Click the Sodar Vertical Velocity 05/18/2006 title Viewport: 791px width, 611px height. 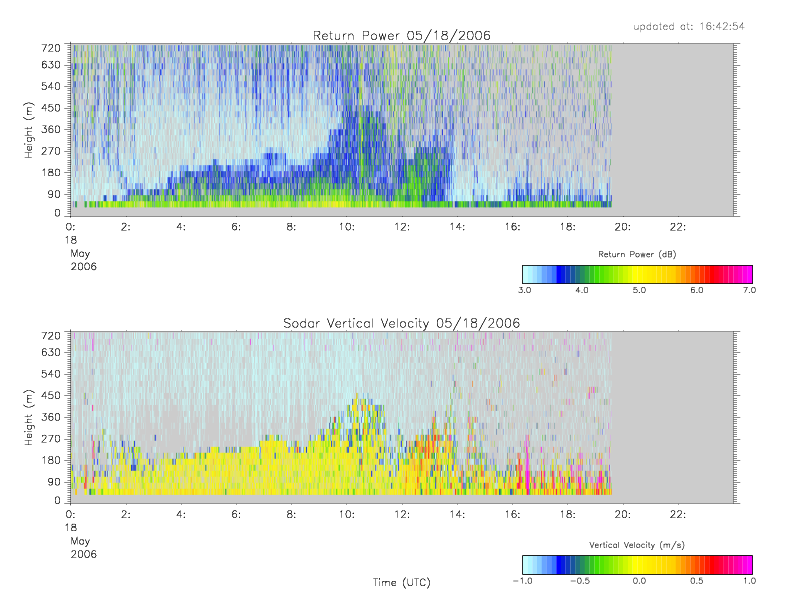402,323
